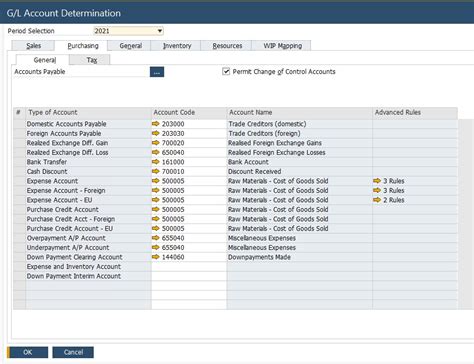Screen dimensions: 474x364
Task: Select Bank Account name cell
Action: click(300, 162)
